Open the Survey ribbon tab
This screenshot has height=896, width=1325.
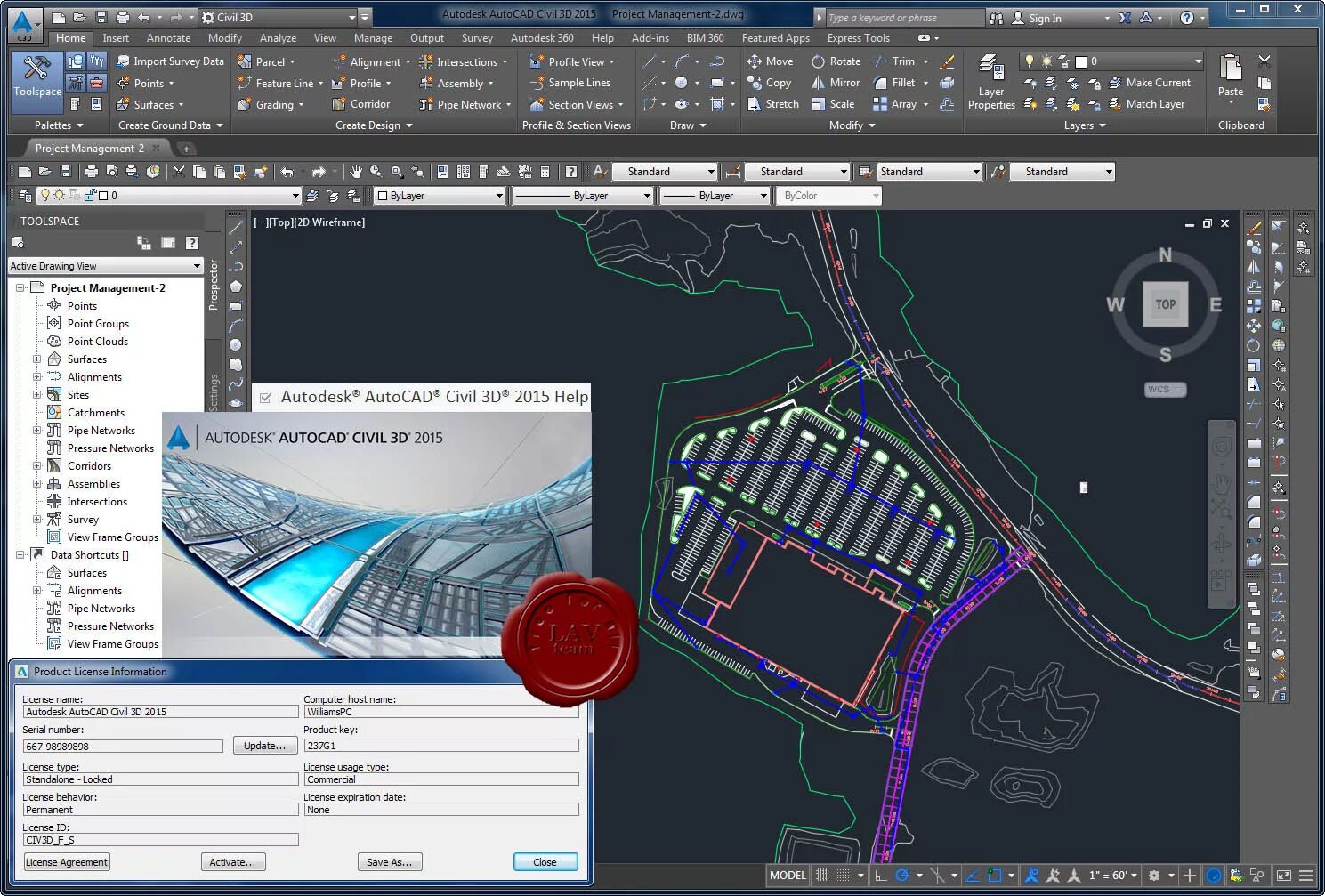[x=477, y=38]
